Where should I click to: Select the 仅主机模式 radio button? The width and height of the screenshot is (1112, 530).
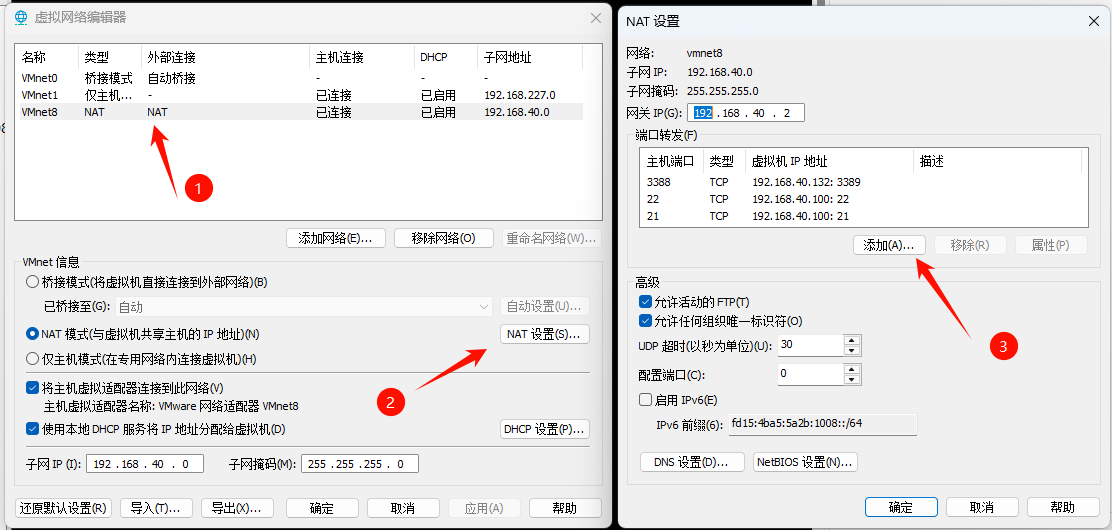coord(33,359)
